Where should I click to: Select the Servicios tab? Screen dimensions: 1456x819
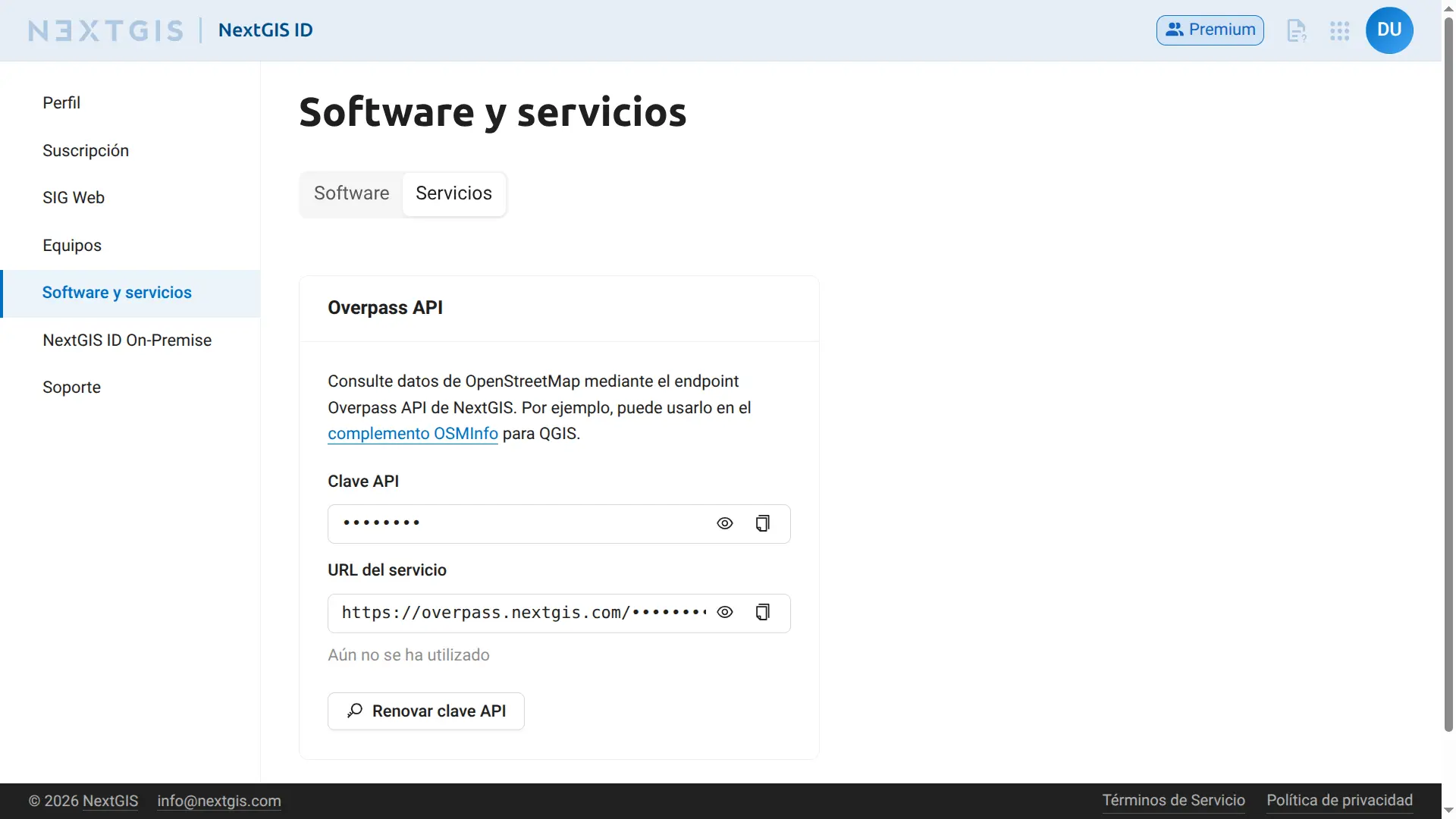(x=453, y=193)
